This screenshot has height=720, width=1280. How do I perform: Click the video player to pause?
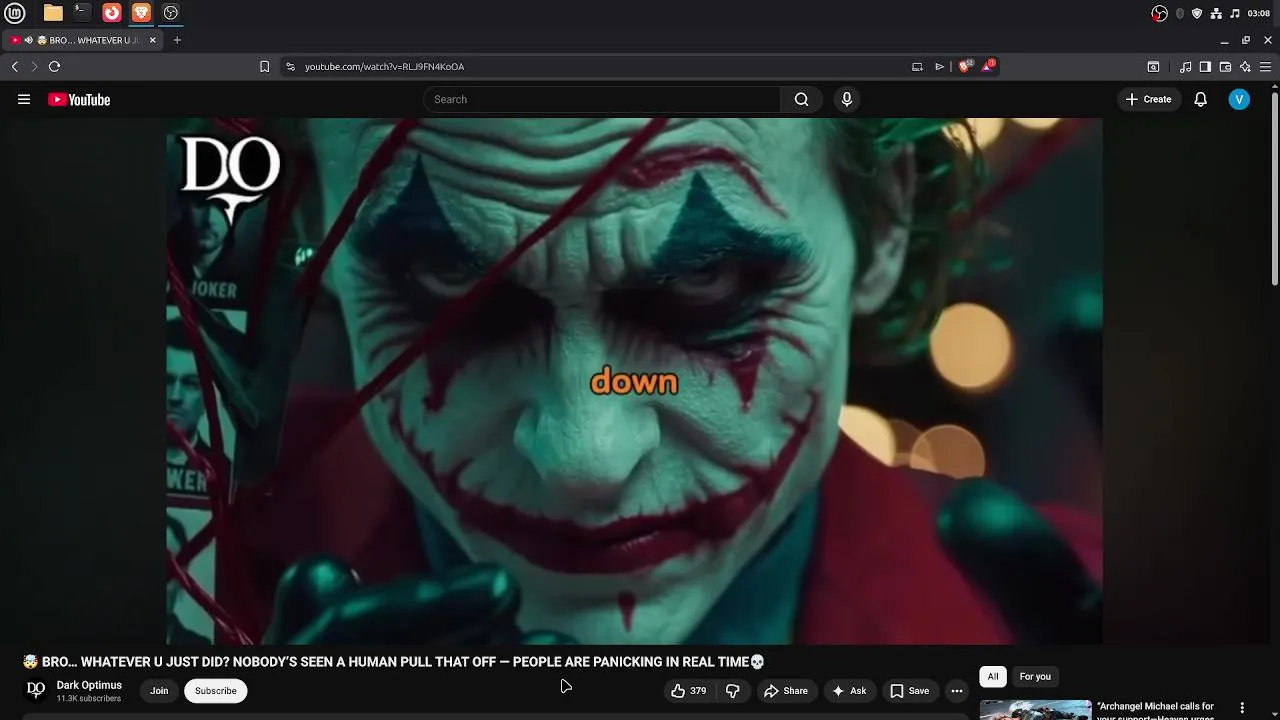634,381
